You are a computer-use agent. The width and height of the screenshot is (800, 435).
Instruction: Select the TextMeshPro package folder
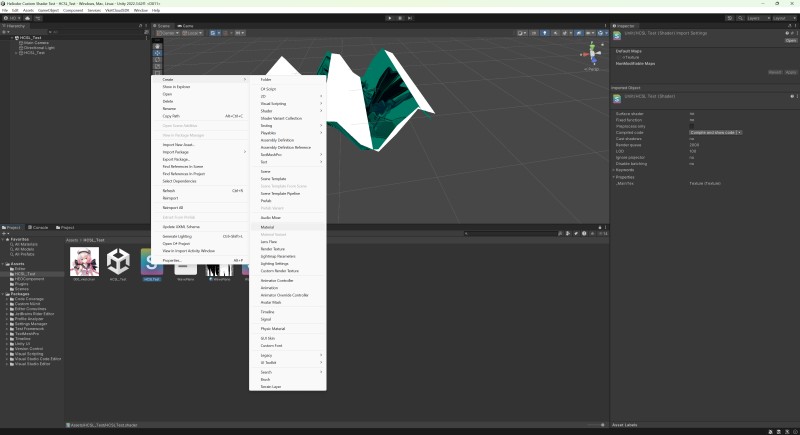(27, 334)
